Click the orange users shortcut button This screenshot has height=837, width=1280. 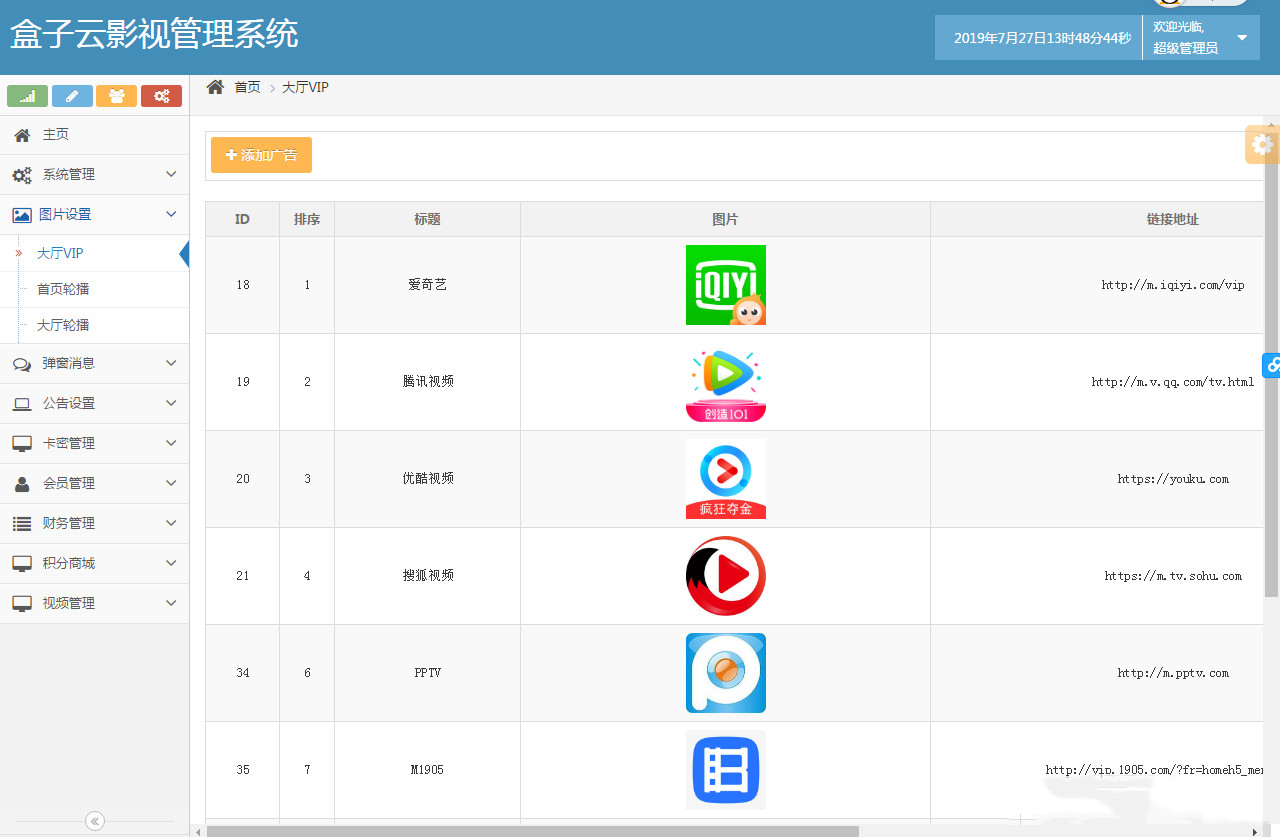click(x=117, y=96)
